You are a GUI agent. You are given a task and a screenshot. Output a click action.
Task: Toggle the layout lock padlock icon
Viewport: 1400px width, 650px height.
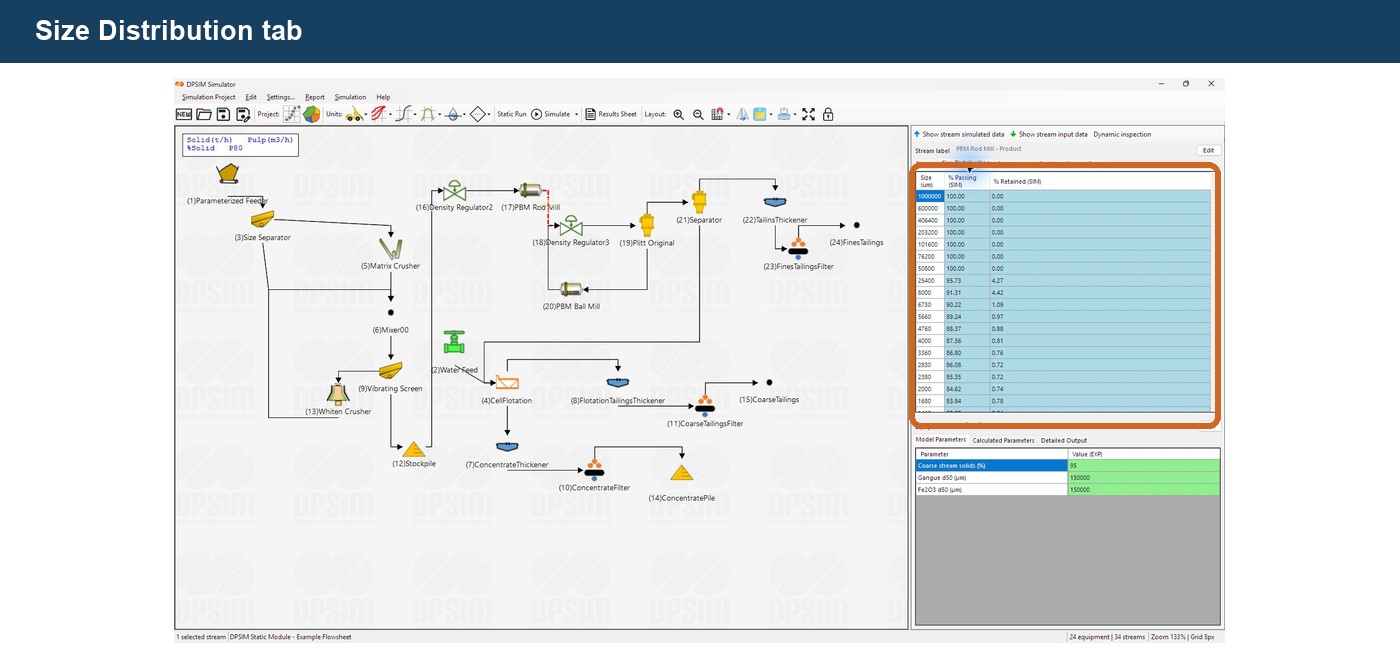(828, 114)
